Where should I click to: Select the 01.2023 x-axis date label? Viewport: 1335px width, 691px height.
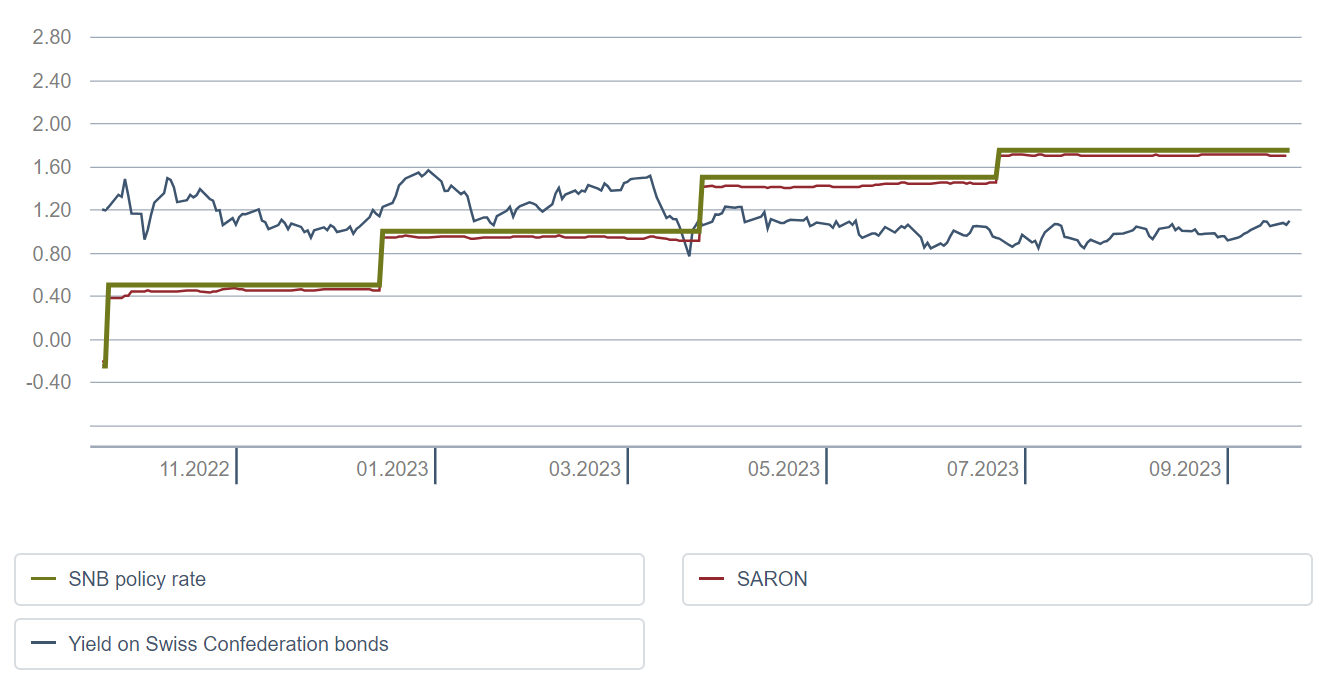click(x=392, y=468)
